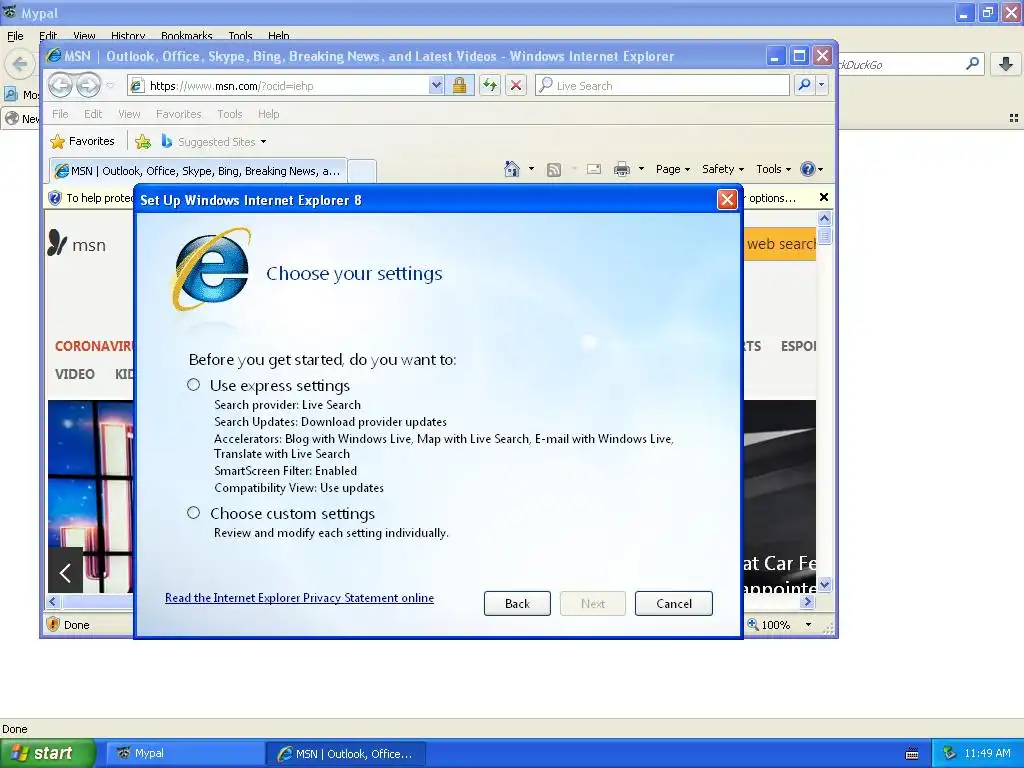Click Cancel in the setup dialog

[x=673, y=603]
